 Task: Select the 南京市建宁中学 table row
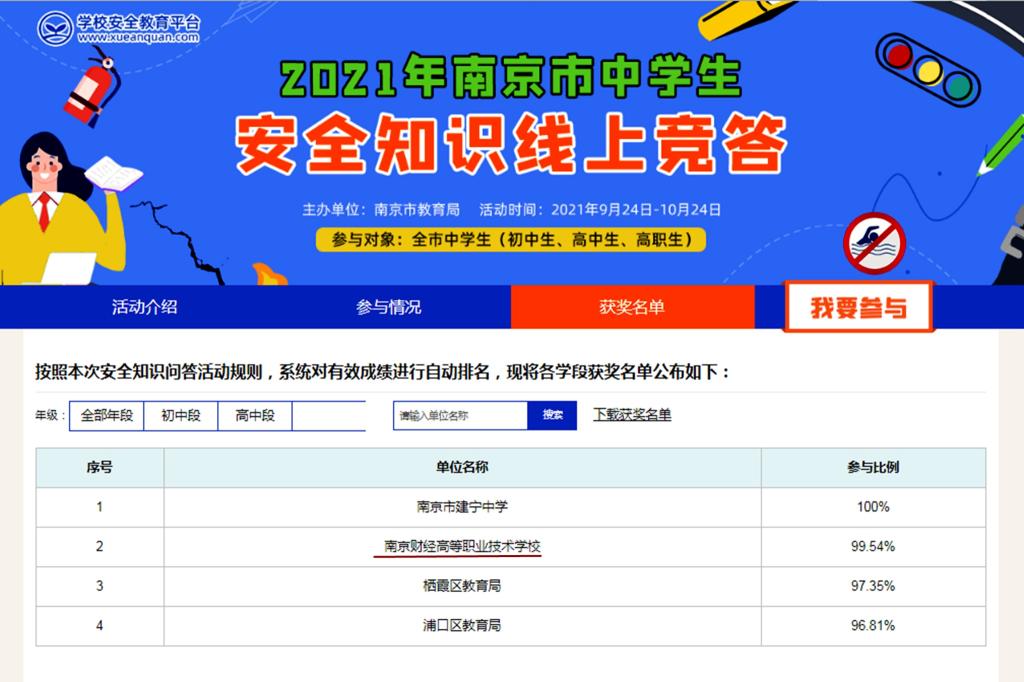point(462,507)
